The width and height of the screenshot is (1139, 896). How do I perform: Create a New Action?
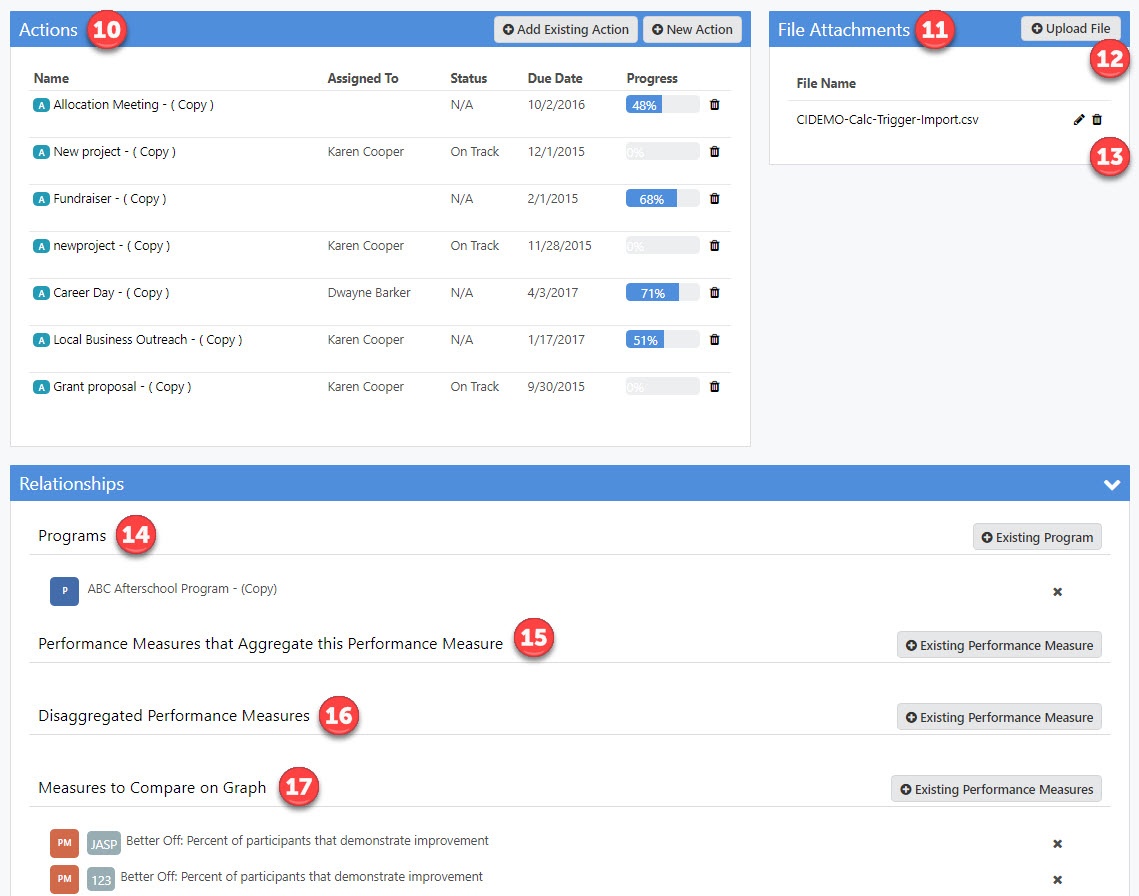[x=692, y=30]
